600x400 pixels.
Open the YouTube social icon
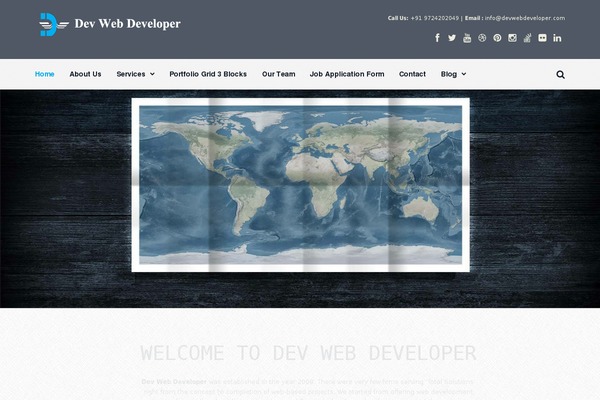pos(467,38)
